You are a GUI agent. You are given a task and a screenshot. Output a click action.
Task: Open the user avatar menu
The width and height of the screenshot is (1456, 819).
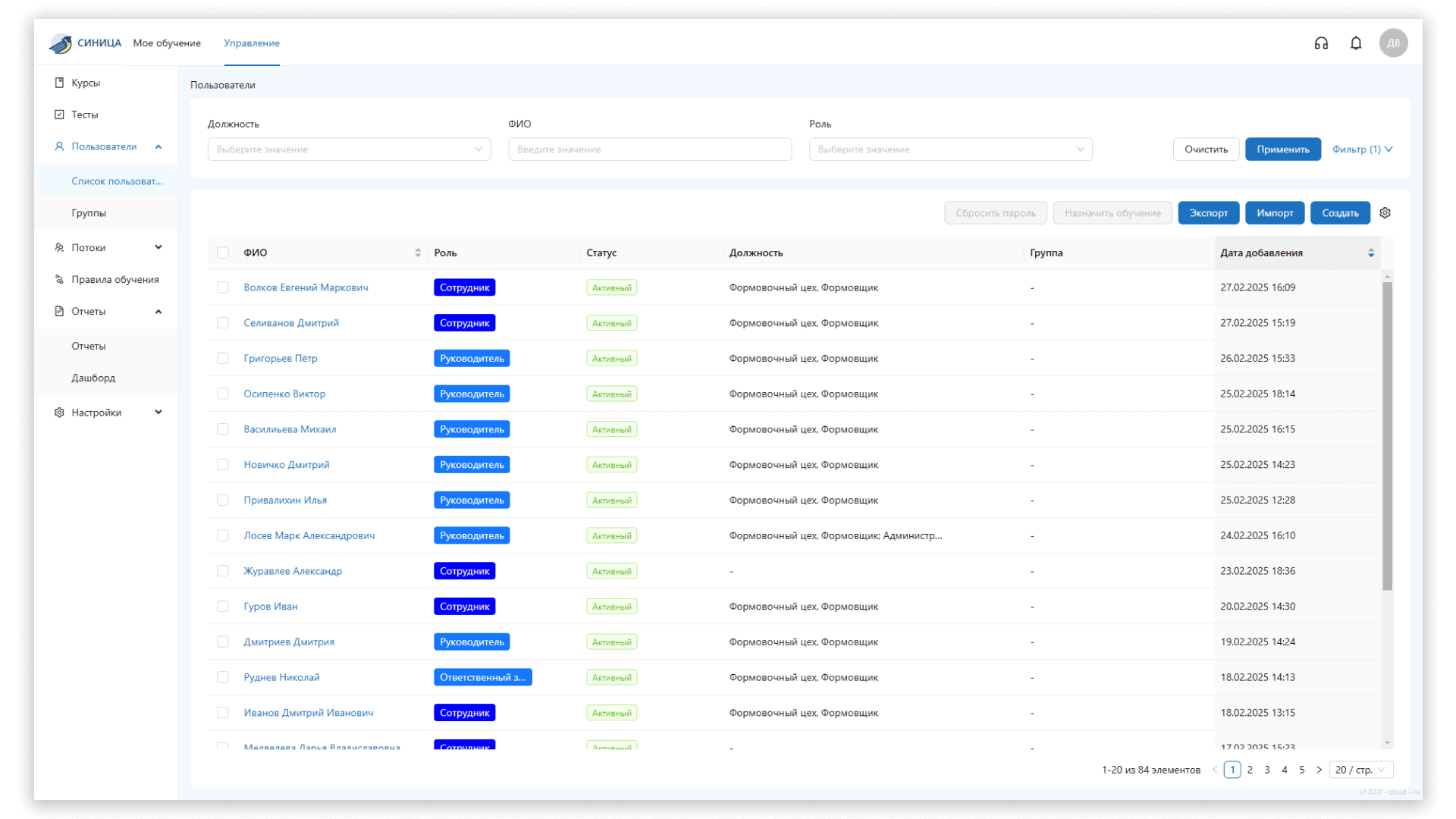(x=1393, y=43)
